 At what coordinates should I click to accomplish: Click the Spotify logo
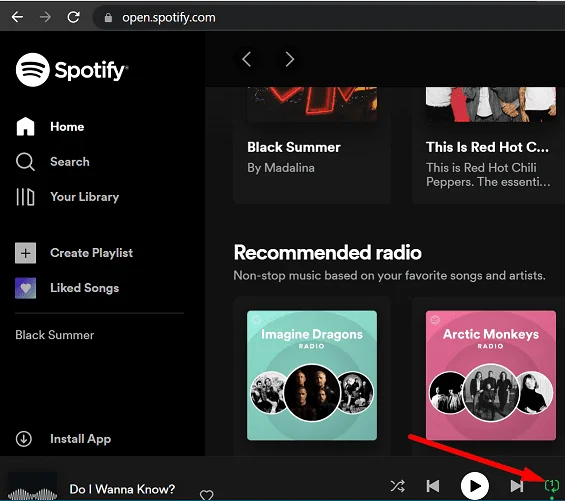(x=72, y=70)
